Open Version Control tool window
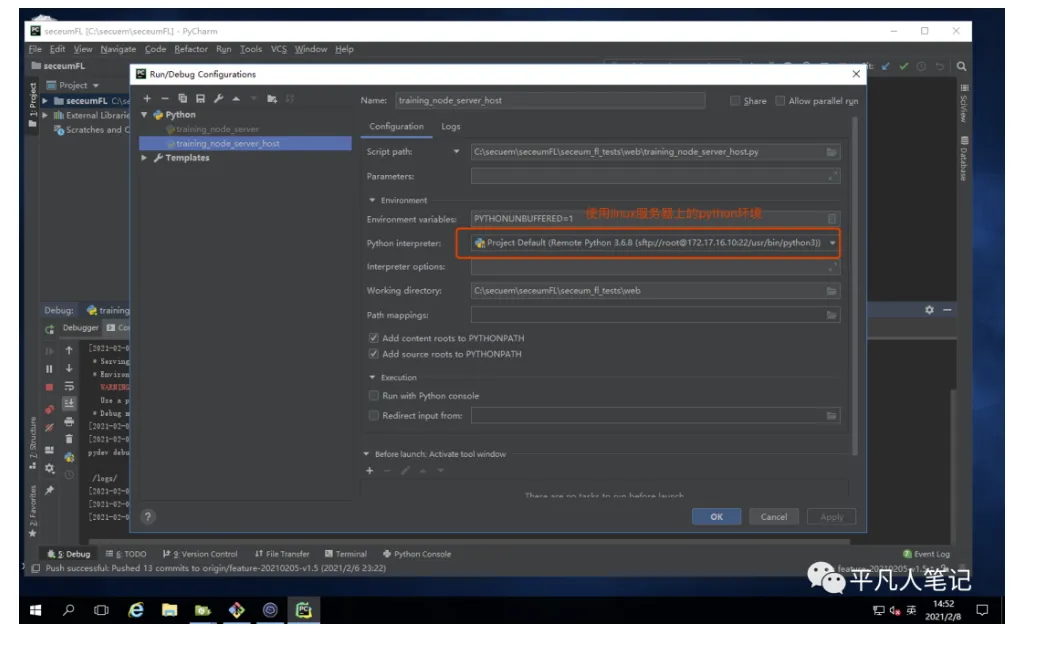Image resolution: width=1039 pixels, height=647 pixels. click(200, 554)
